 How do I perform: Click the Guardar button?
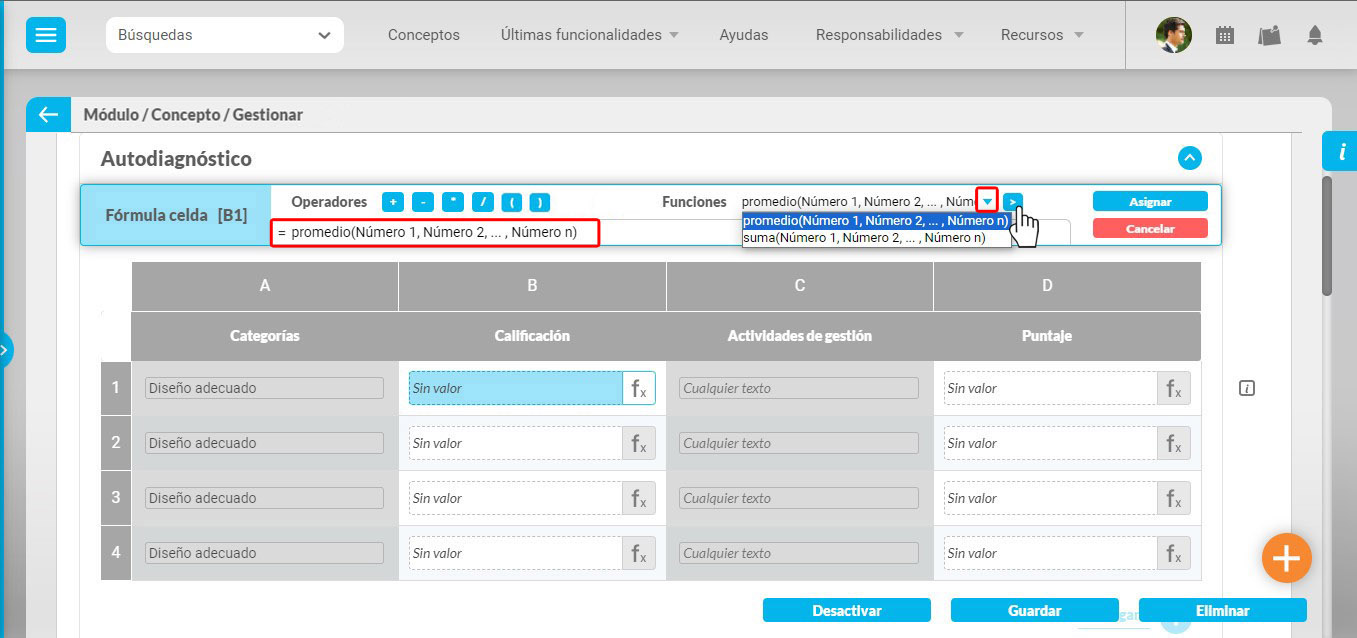tap(1034, 610)
